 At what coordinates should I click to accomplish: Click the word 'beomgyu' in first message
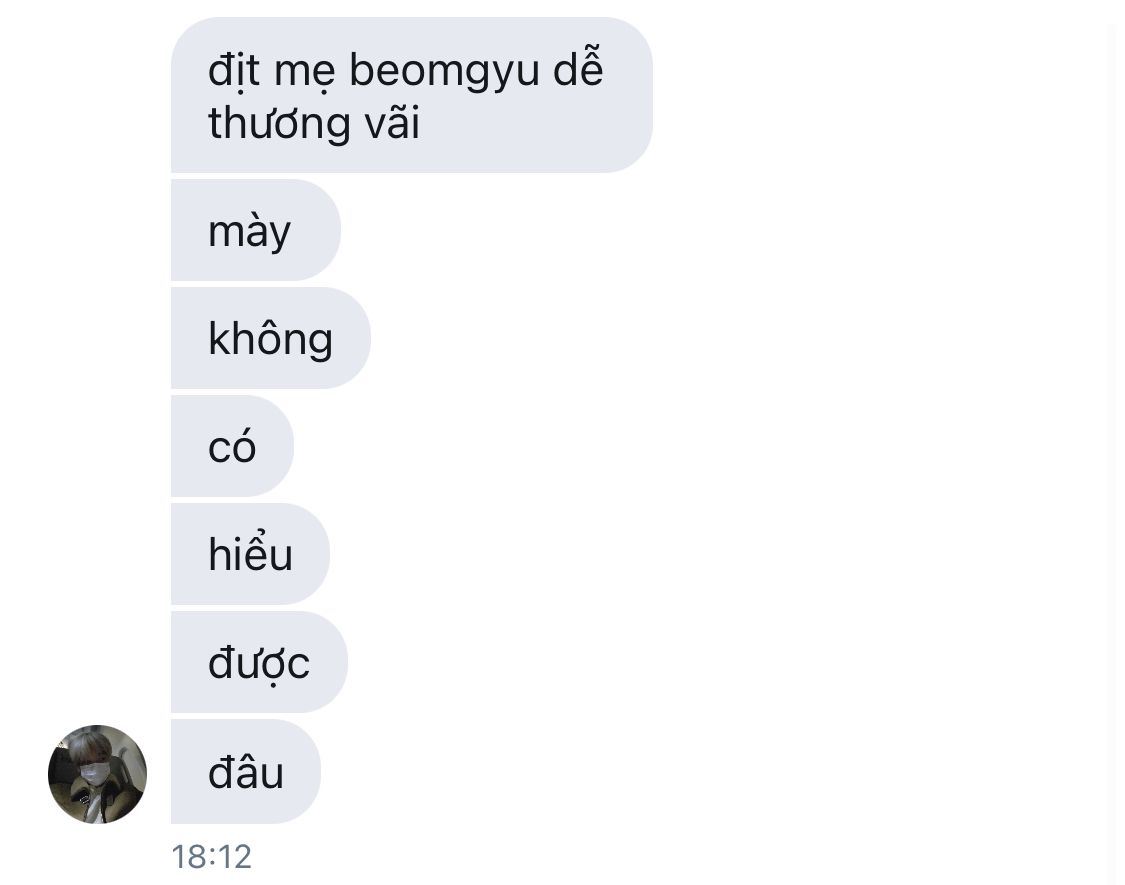tap(444, 72)
